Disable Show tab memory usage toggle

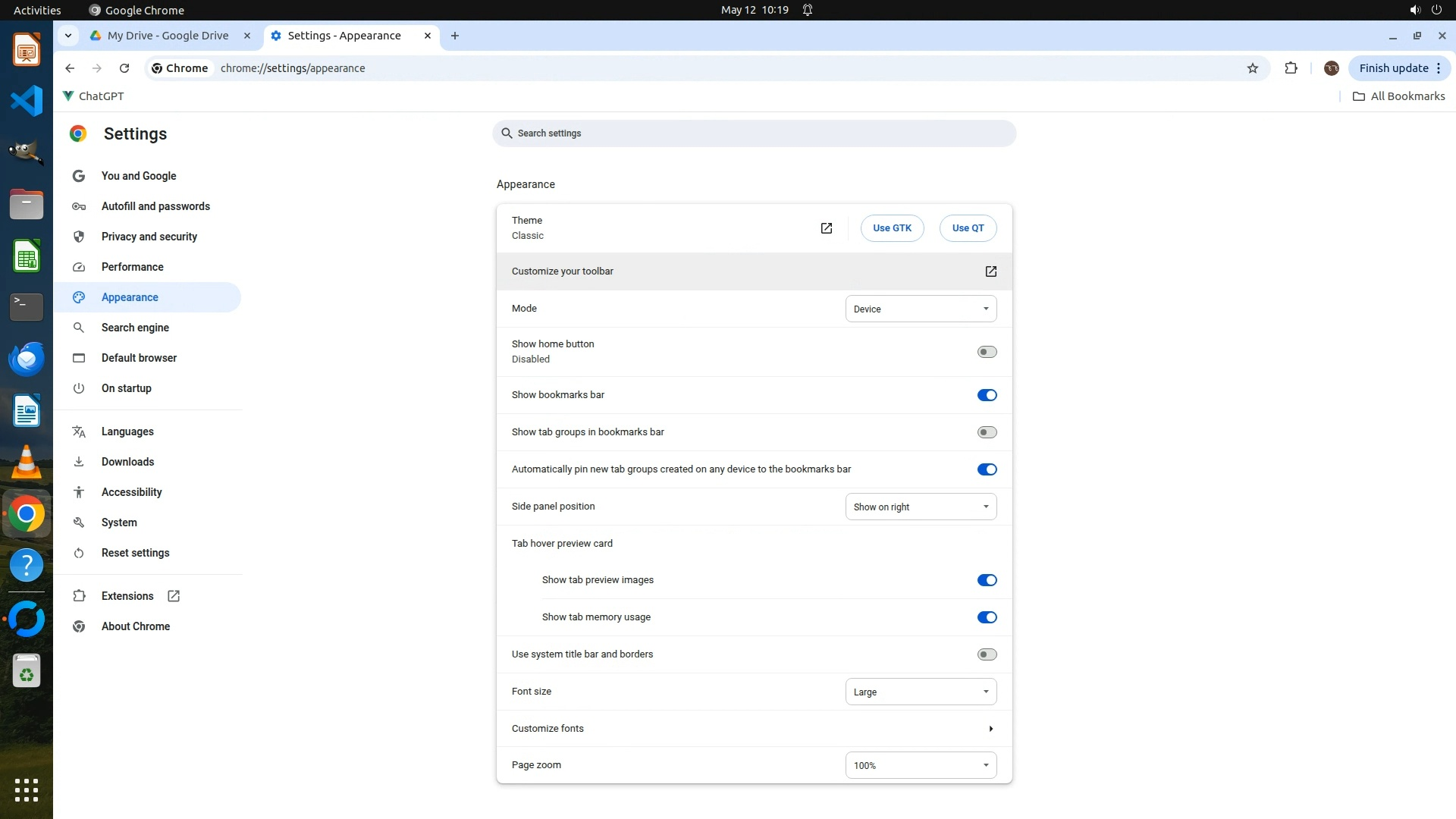click(x=987, y=617)
